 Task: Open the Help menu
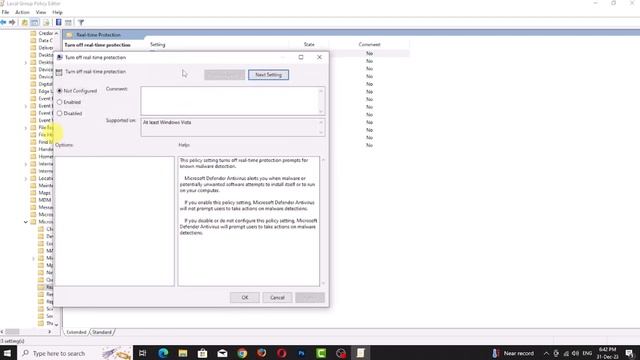(58, 12)
